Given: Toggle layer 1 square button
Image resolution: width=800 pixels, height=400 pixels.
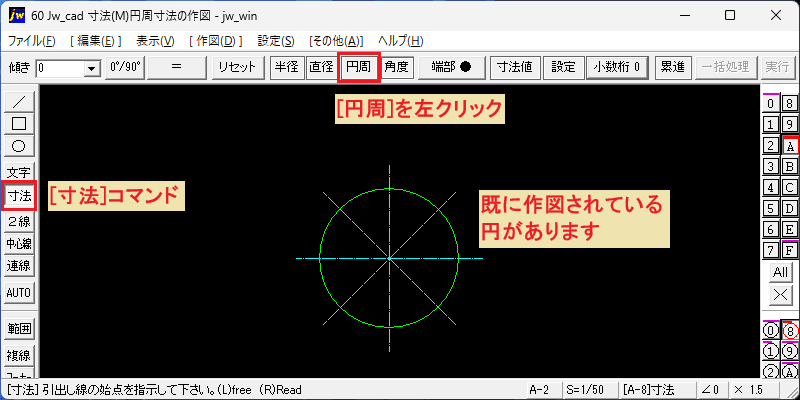Looking at the screenshot, I should [x=770, y=124].
